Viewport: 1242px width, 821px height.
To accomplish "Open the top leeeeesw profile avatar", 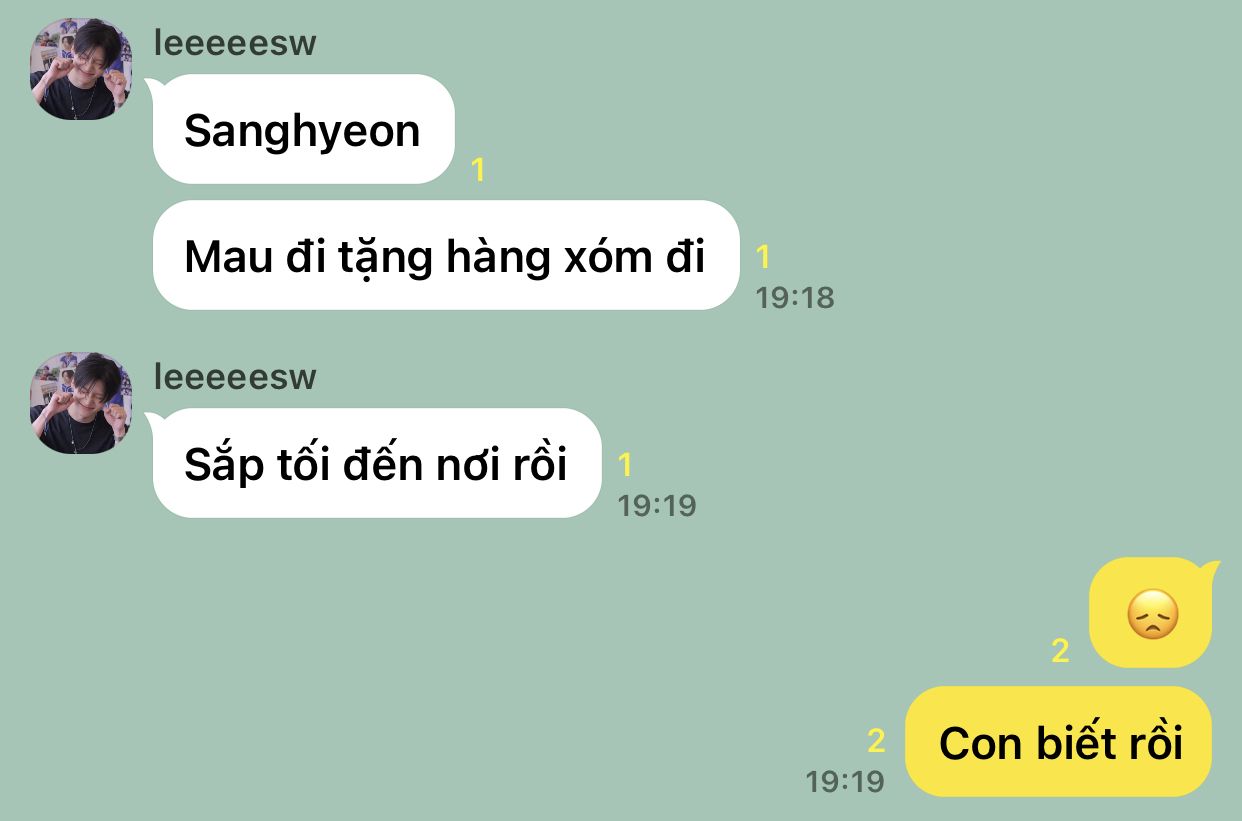I will coord(81,69).
